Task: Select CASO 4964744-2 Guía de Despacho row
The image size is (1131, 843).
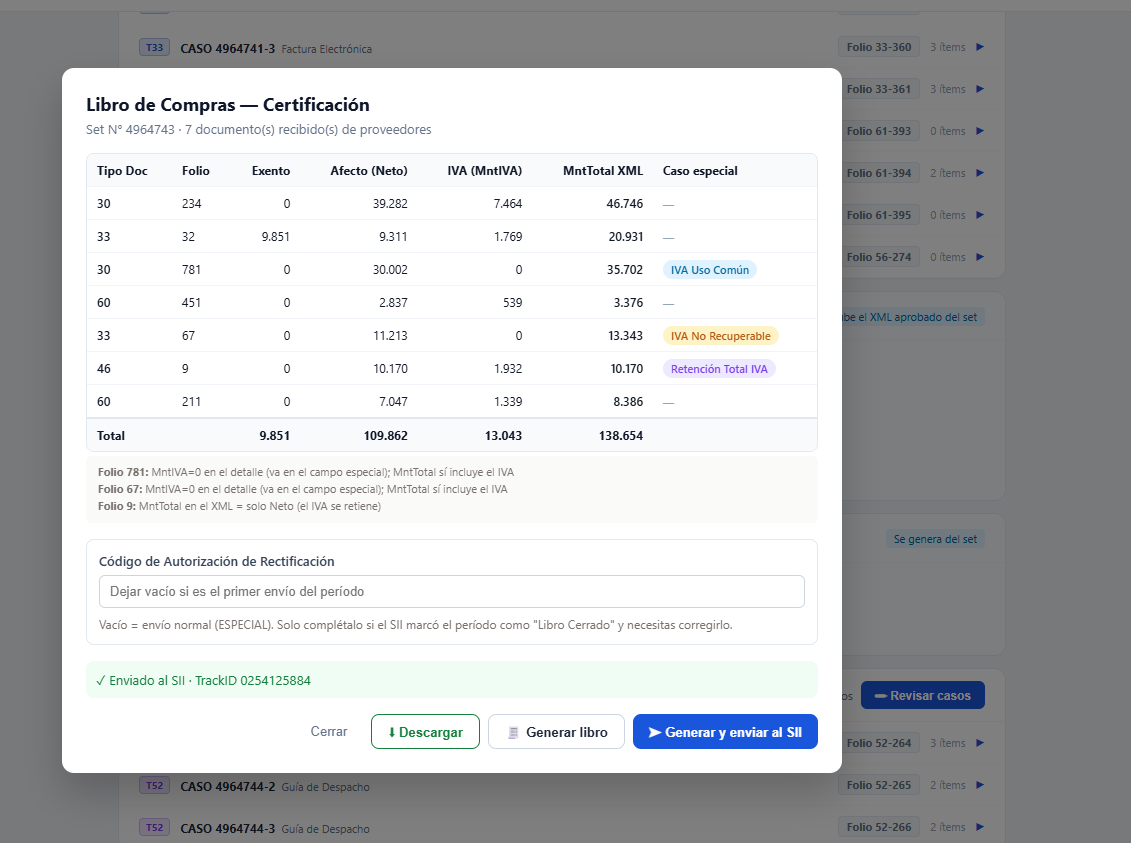Action: tap(562, 785)
